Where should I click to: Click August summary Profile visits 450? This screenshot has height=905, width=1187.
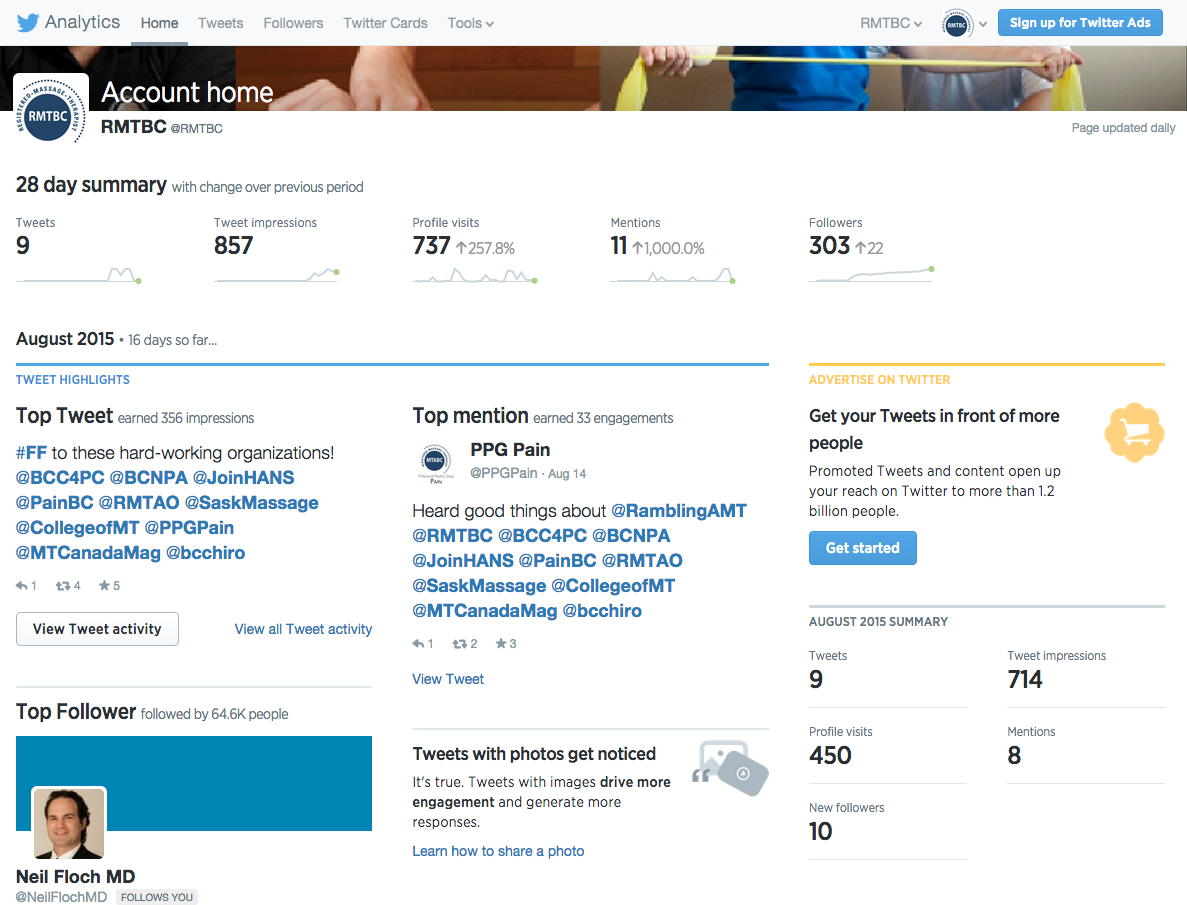(830, 755)
